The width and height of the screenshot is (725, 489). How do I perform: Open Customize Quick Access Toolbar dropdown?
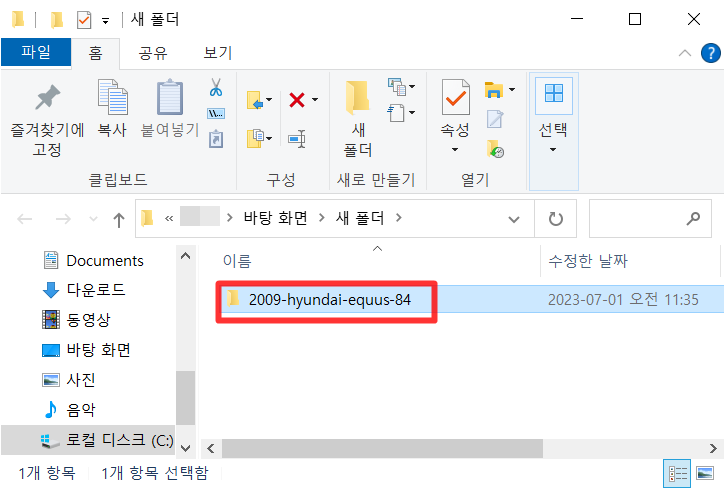[106, 21]
